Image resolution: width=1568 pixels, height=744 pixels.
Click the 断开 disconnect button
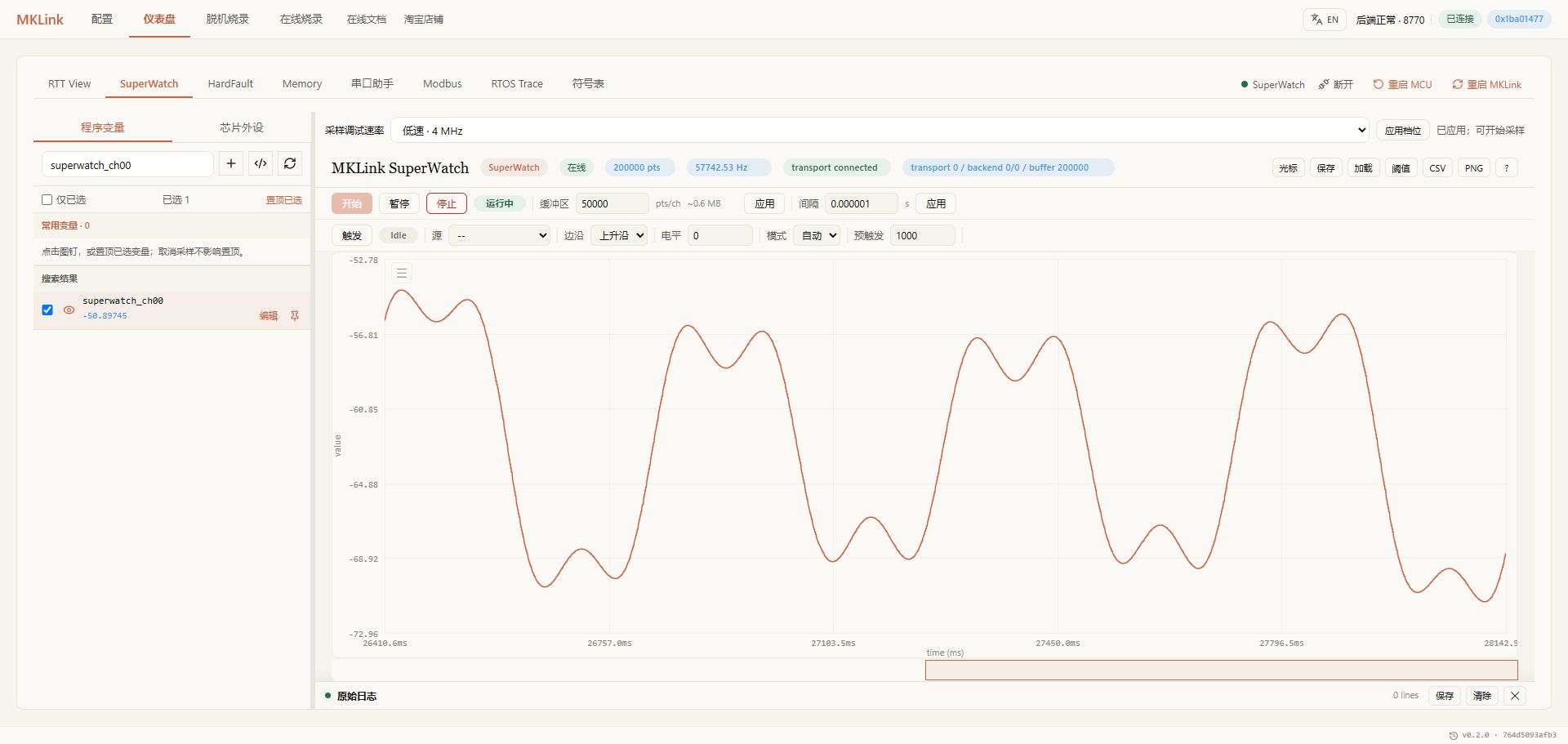point(1336,85)
